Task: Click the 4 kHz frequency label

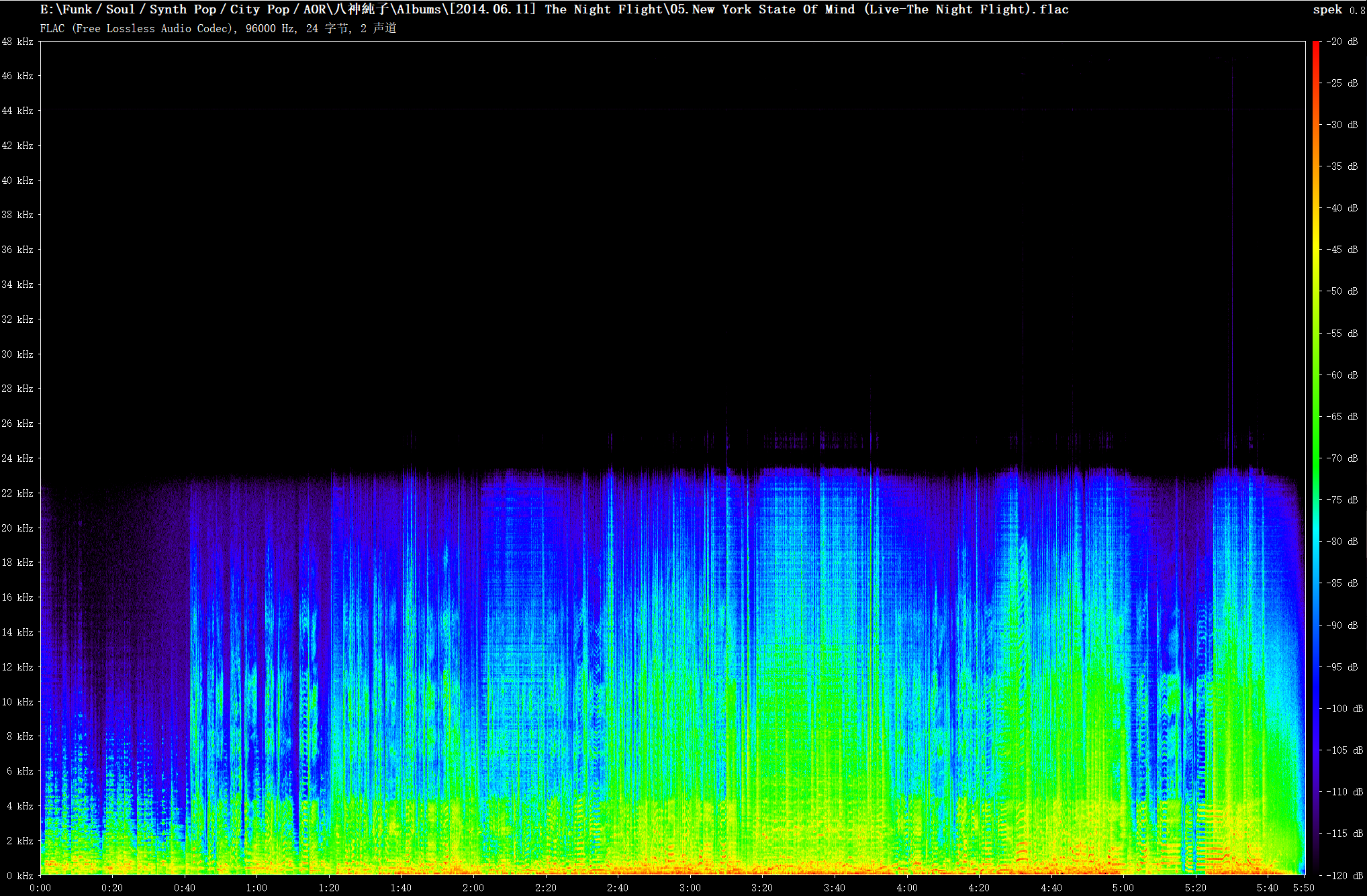Action: [20, 806]
